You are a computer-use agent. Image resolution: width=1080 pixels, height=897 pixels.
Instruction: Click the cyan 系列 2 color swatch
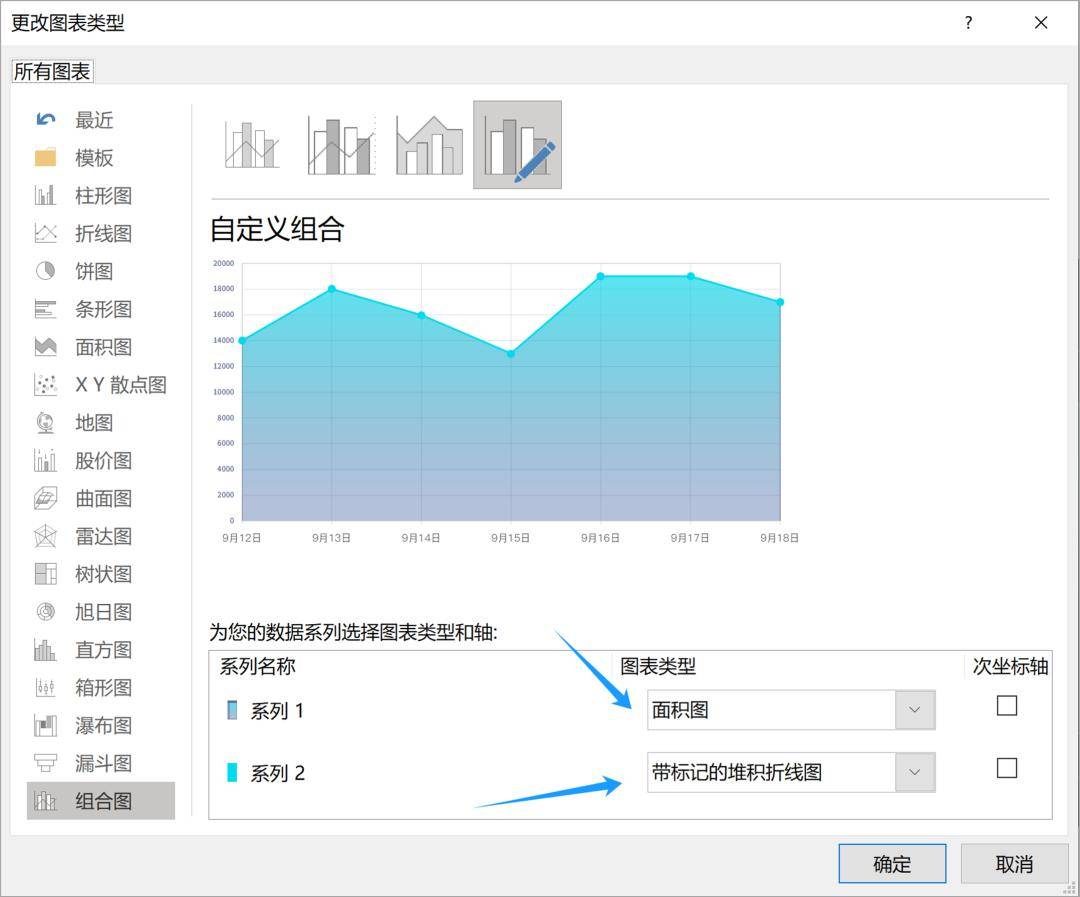pos(232,773)
